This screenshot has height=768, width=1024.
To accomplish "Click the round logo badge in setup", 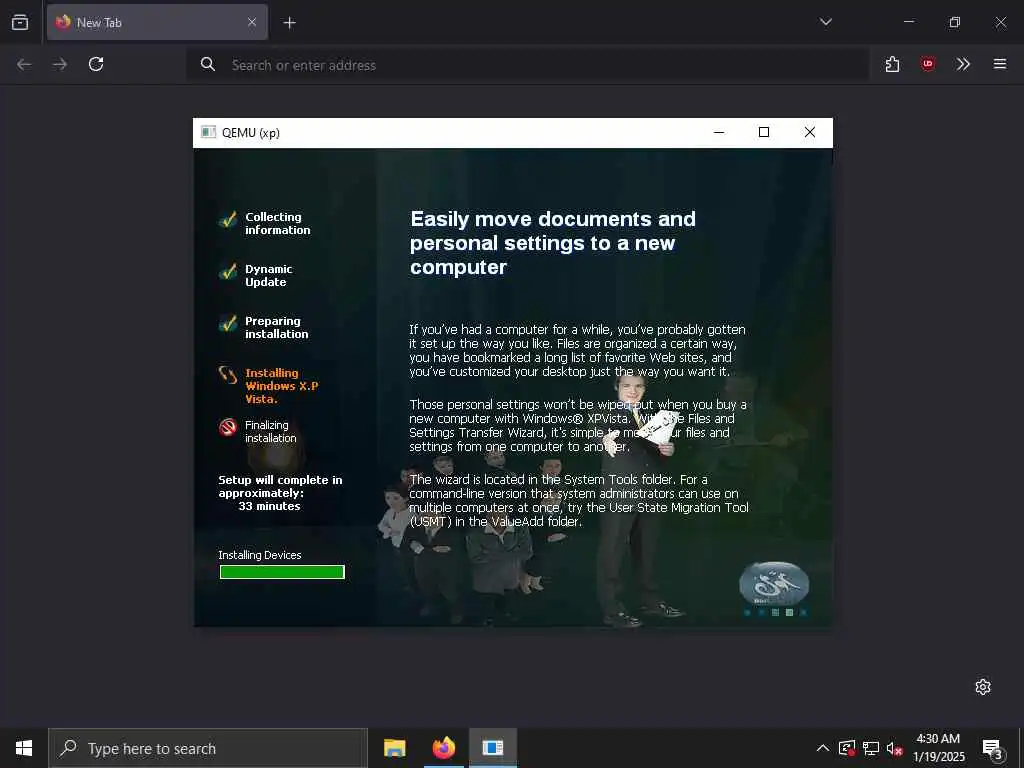I will point(774,584).
